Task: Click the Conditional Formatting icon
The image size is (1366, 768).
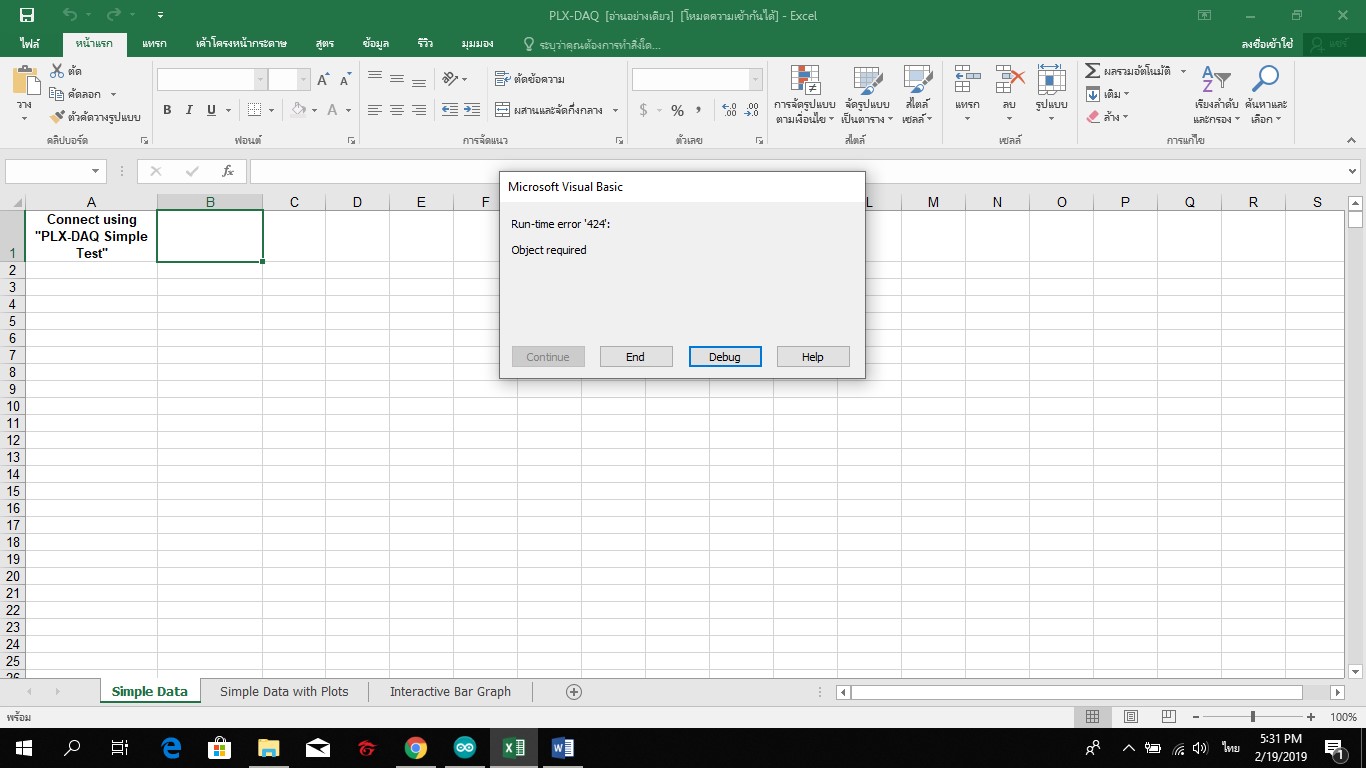Action: click(x=805, y=80)
